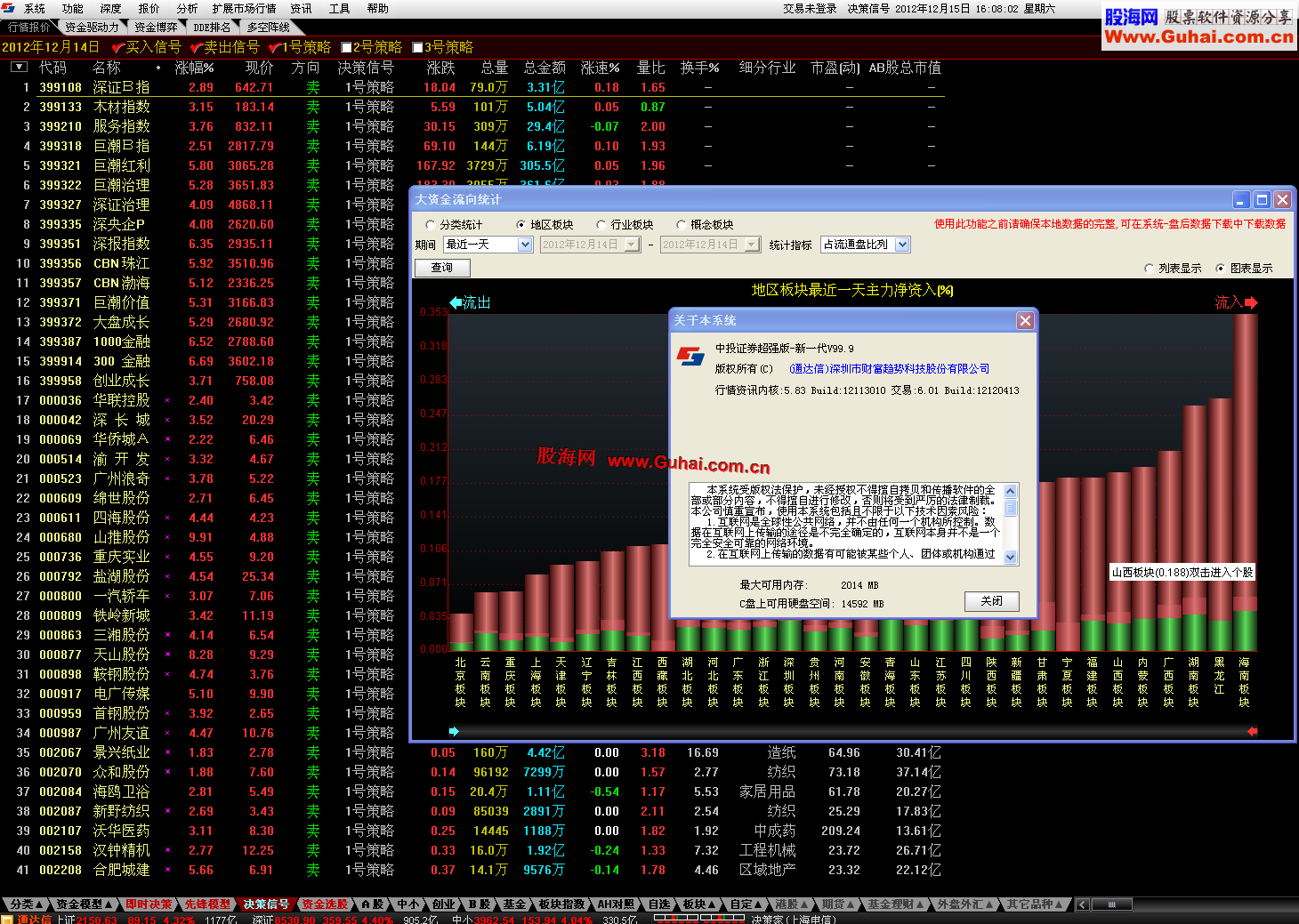This screenshot has width=1299, height=924.
Task: Click the bottom tab scroll-left arrow
Action: coord(1083,904)
